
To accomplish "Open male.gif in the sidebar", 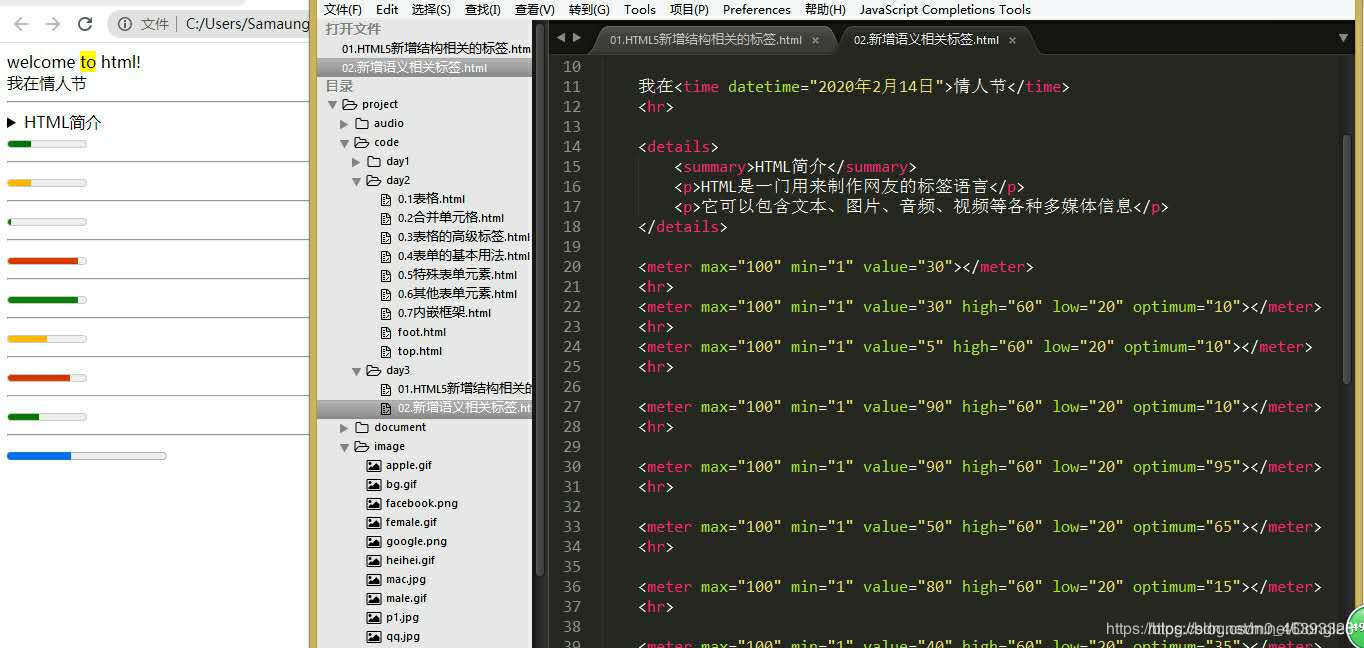I will pos(406,599).
